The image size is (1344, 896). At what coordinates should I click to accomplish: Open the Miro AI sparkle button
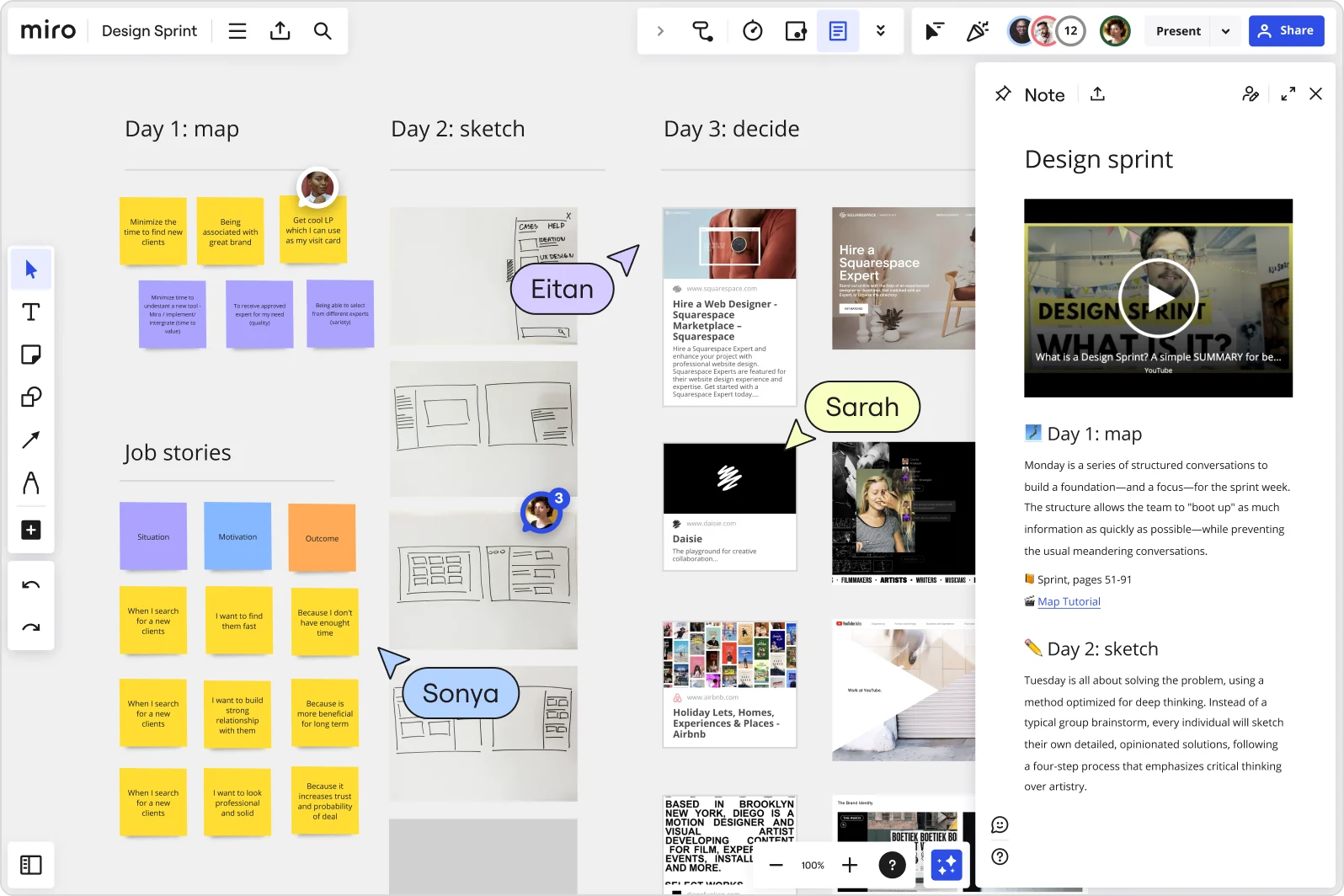click(946, 865)
